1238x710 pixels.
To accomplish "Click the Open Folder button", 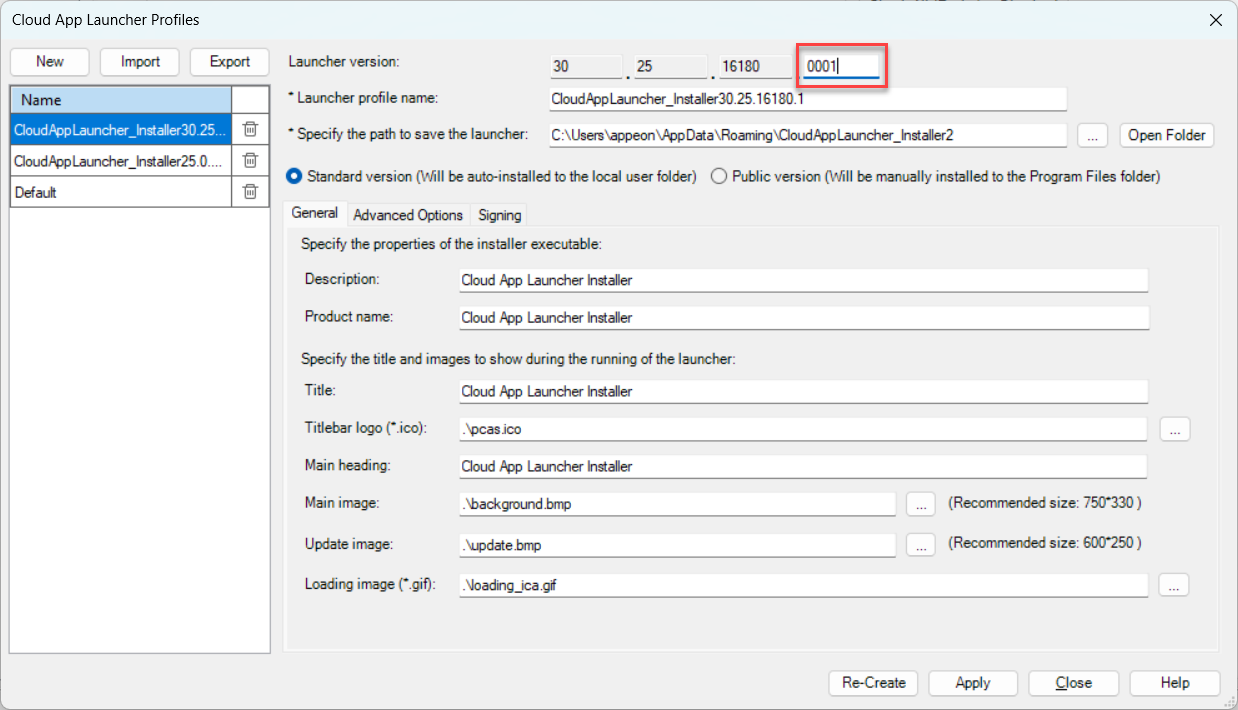I will point(1166,136).
